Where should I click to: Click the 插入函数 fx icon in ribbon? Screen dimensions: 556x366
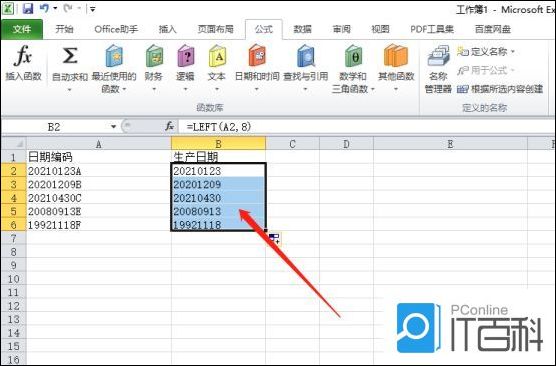coord(23,56)
